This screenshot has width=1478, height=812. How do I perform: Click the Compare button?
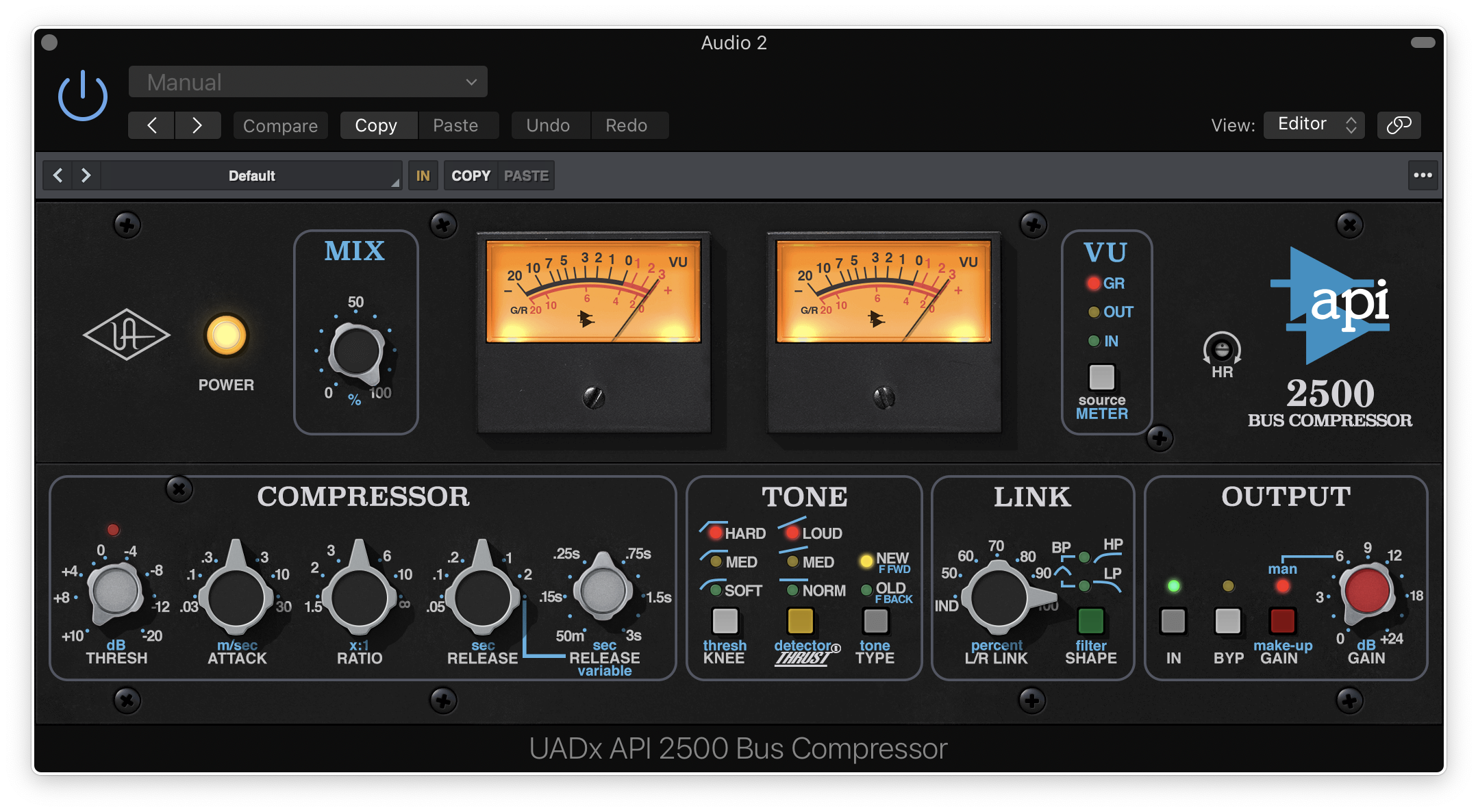tap(280, 126)
